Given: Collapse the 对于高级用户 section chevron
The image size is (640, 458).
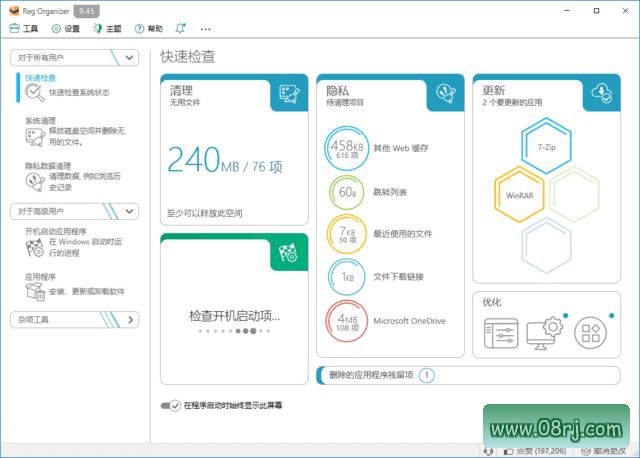Looking at the screenshot, I should tap(129, 211).
